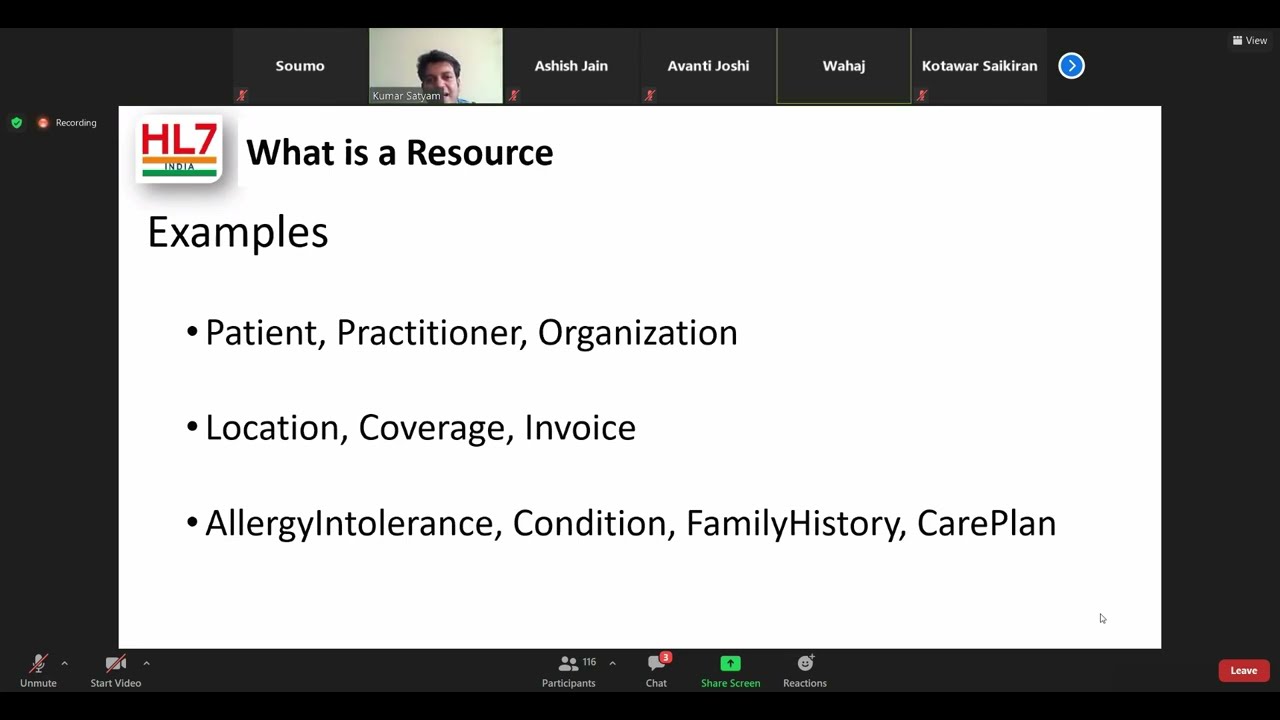Expand video options arrow beside Start Video
This screenshot has width=1280, height=720.
146,663
